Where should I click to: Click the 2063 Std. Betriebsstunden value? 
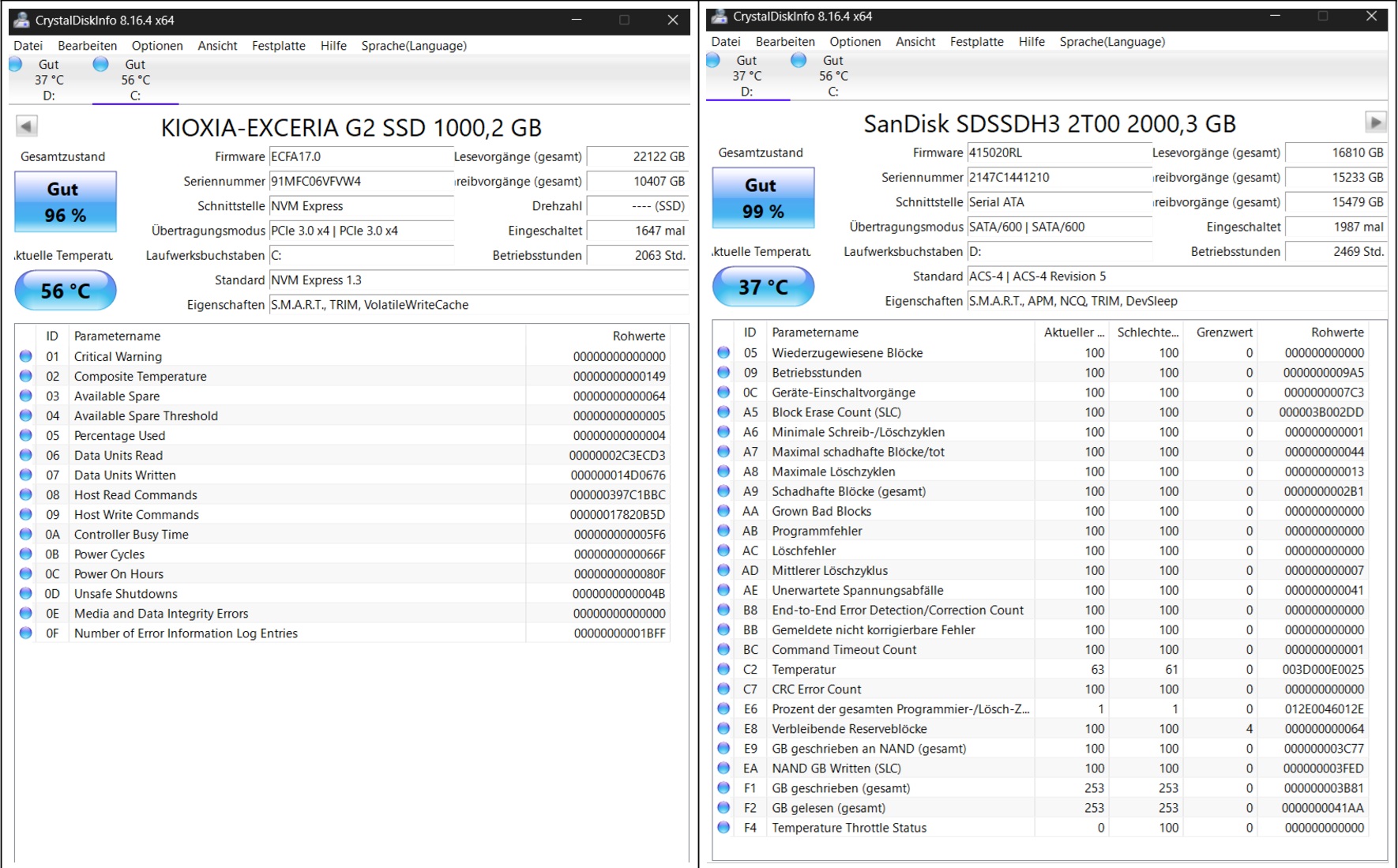pos(637,255)
